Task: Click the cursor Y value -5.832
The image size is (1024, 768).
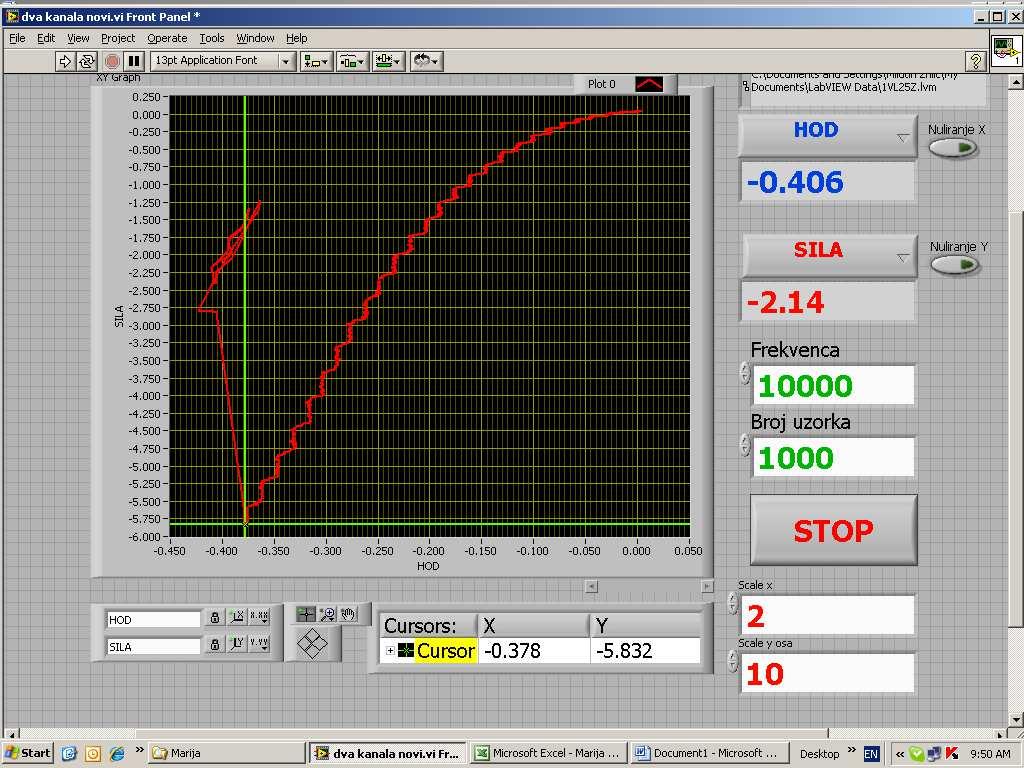Action: tap(646, 650)
